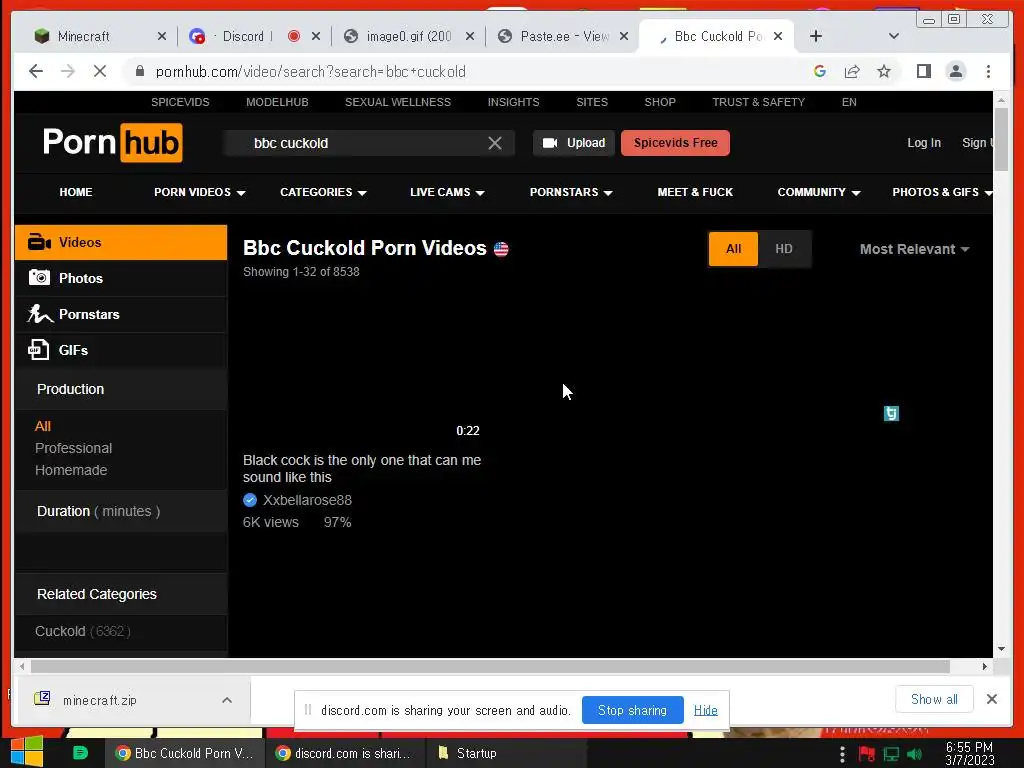Close the Paste.ee tab
The image size is (1024, 768).
pyautogui.click(x=624, y=37)
